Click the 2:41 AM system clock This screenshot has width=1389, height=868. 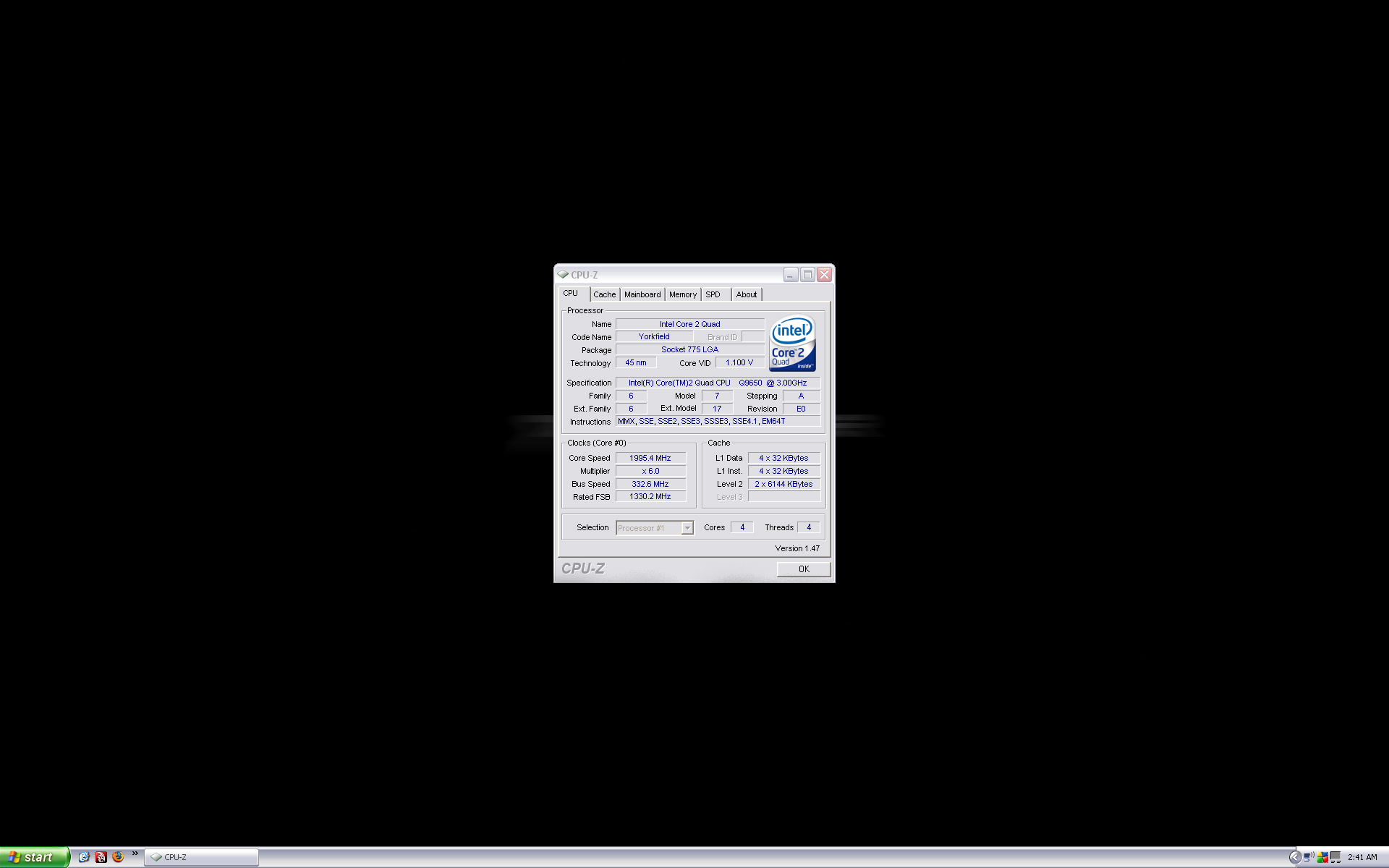(x=1362, y=858)
